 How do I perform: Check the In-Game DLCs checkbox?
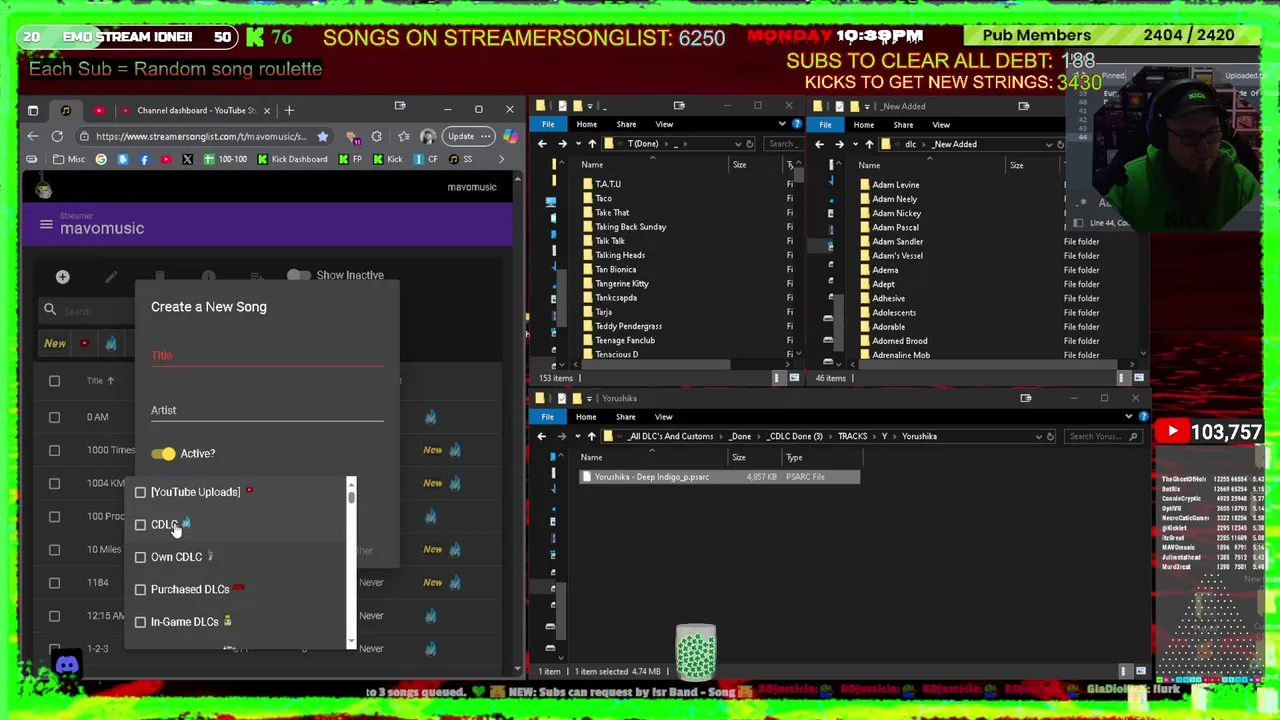coord(140,622)
